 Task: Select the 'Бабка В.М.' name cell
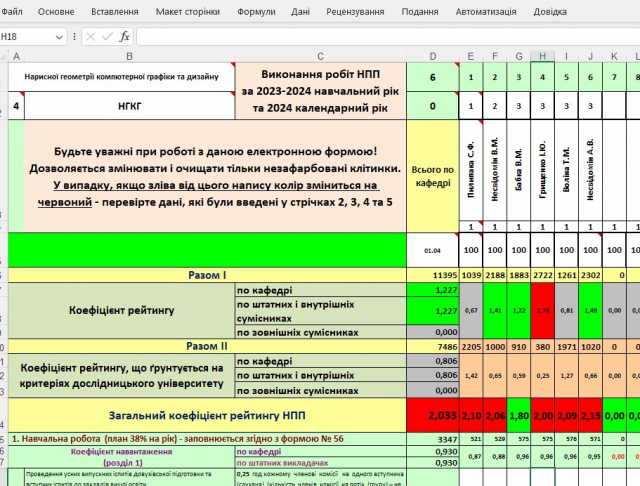pyautogui.click(x=519, y=170)
